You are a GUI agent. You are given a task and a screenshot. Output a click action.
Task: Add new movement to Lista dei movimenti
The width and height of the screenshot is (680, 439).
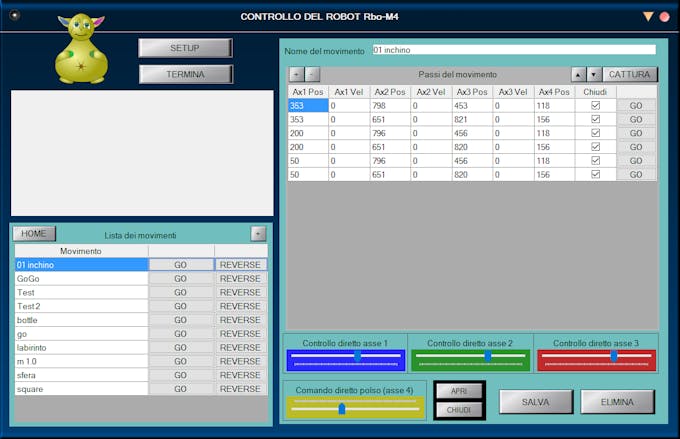tap(258, 234)
